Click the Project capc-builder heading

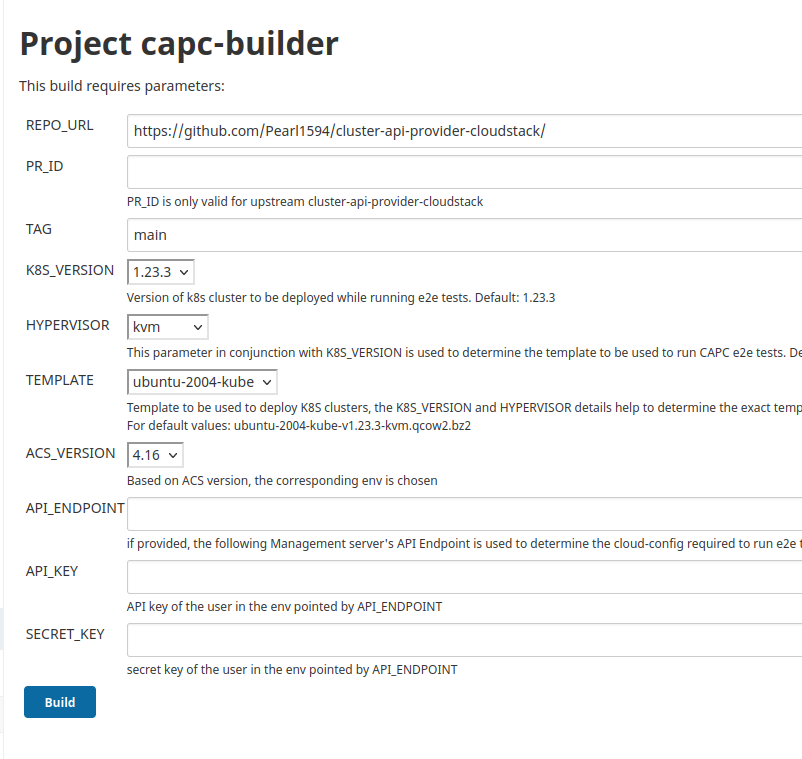(x=179, y=44)
